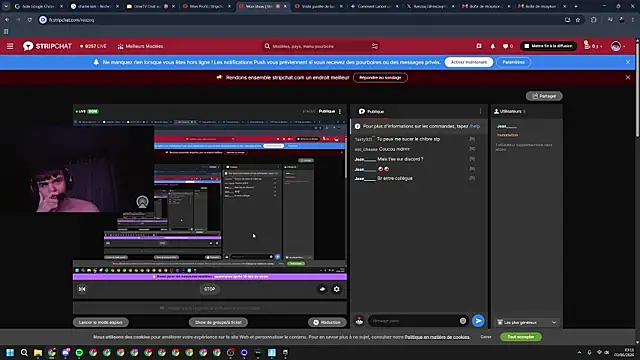Send chat message with blue arrow button
Image resolution: width=640 pixels, height=360 pixels.
[x=478, y=321]
